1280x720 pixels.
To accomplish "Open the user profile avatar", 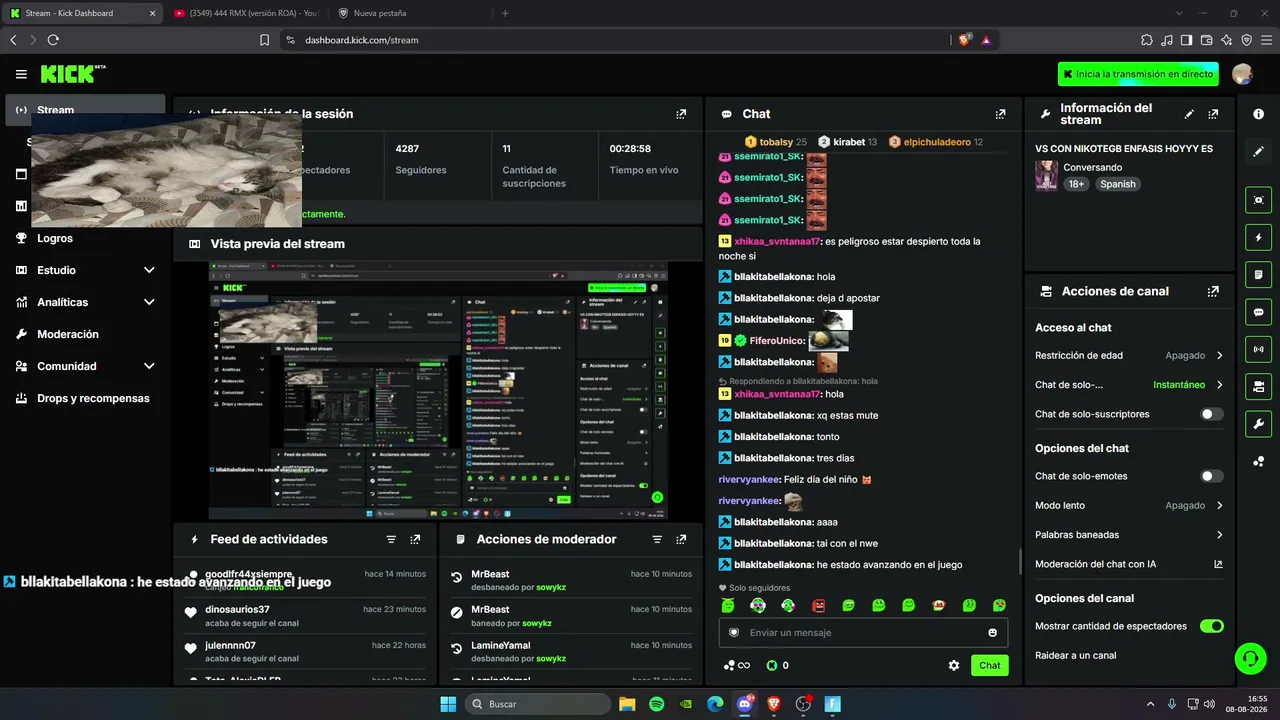I will click(1242, 74).
